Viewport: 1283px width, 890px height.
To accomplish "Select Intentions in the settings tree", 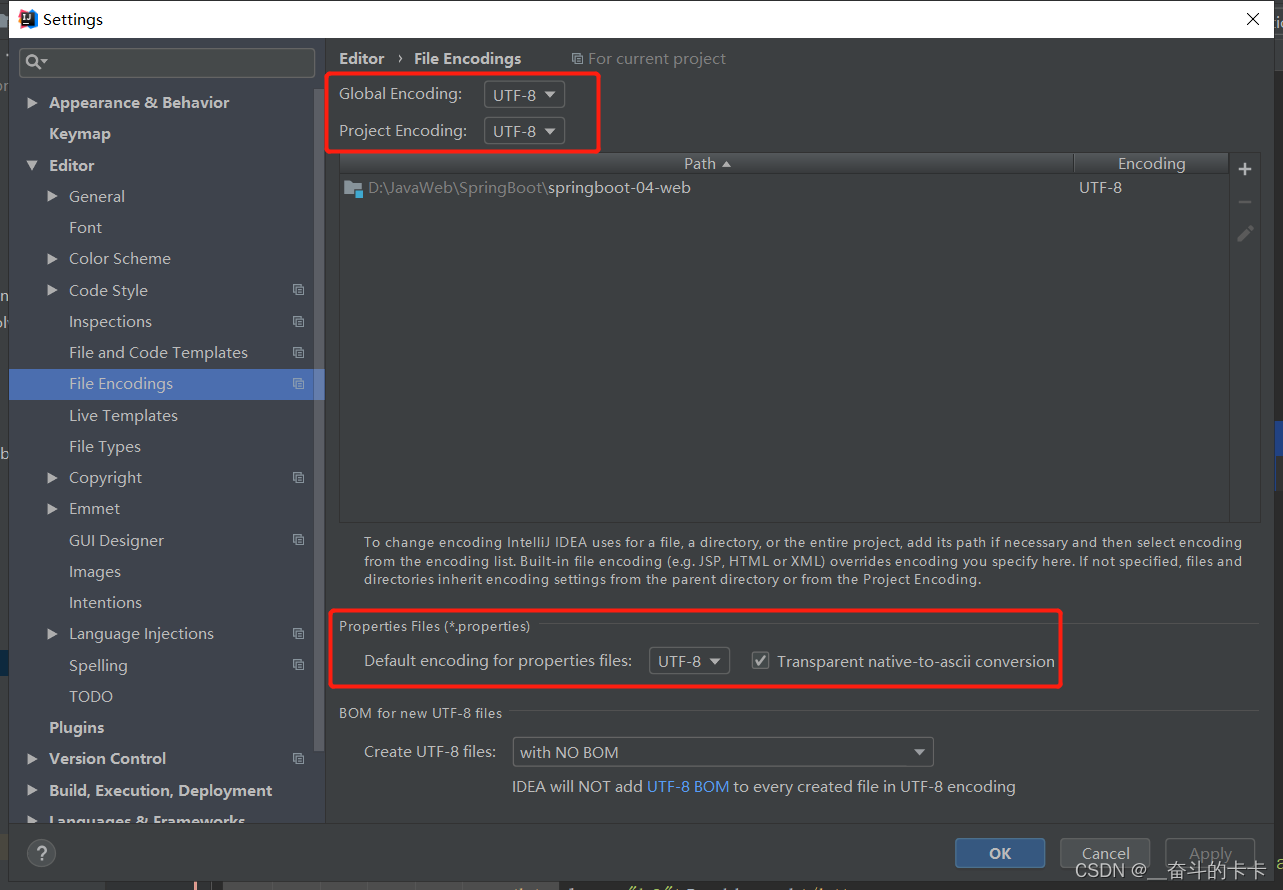I will point(105,602).
